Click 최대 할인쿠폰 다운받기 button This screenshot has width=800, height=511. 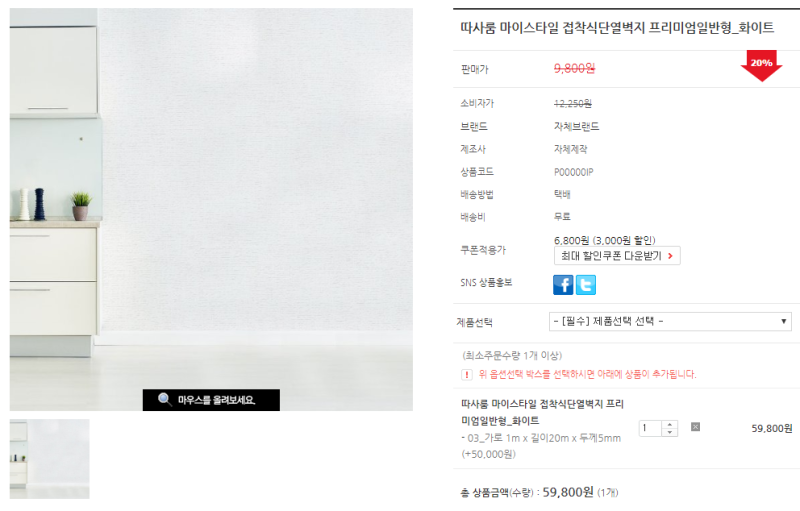[617, 256]
